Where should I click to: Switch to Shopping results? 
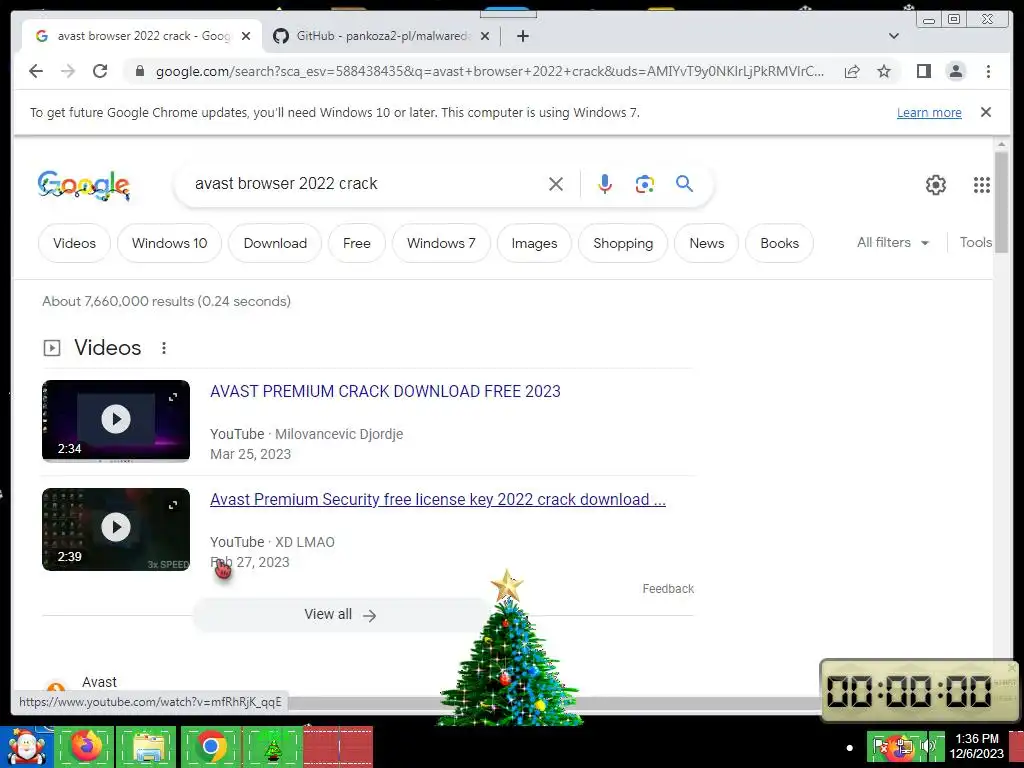point(623,243)
